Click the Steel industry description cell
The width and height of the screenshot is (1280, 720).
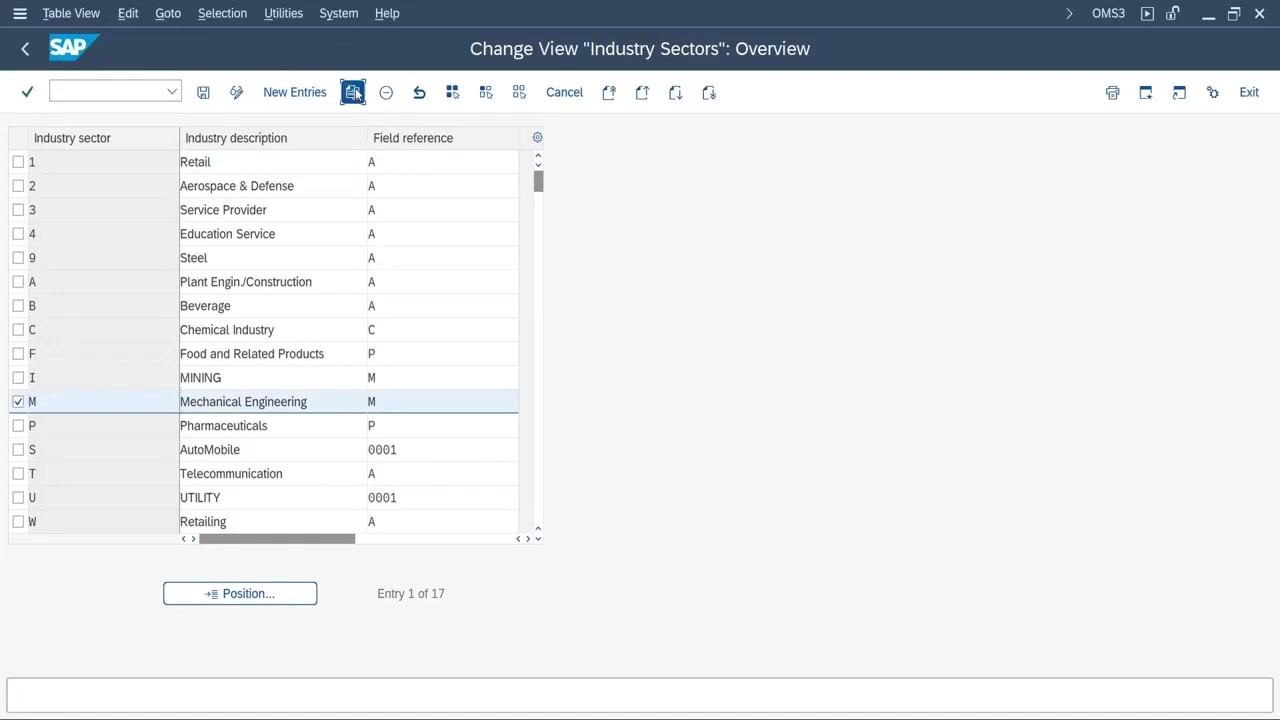tap(273, 258)
